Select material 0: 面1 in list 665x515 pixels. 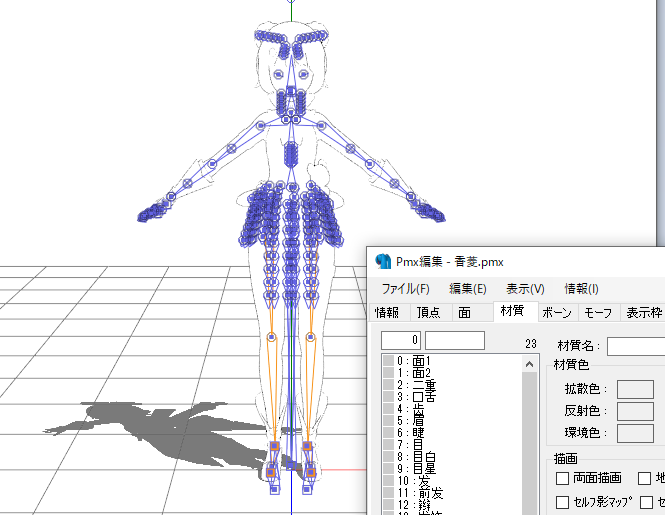tap(420, 361)
